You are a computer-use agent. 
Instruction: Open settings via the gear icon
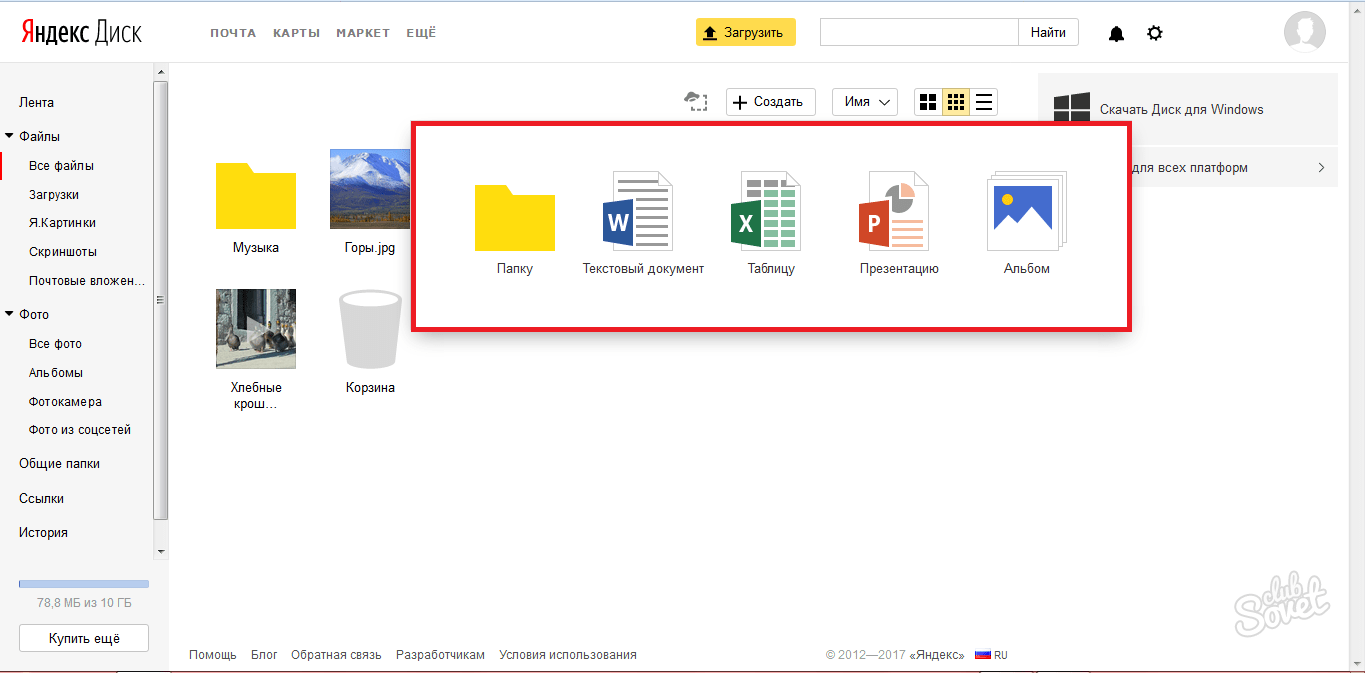(x=1155, y=34)
